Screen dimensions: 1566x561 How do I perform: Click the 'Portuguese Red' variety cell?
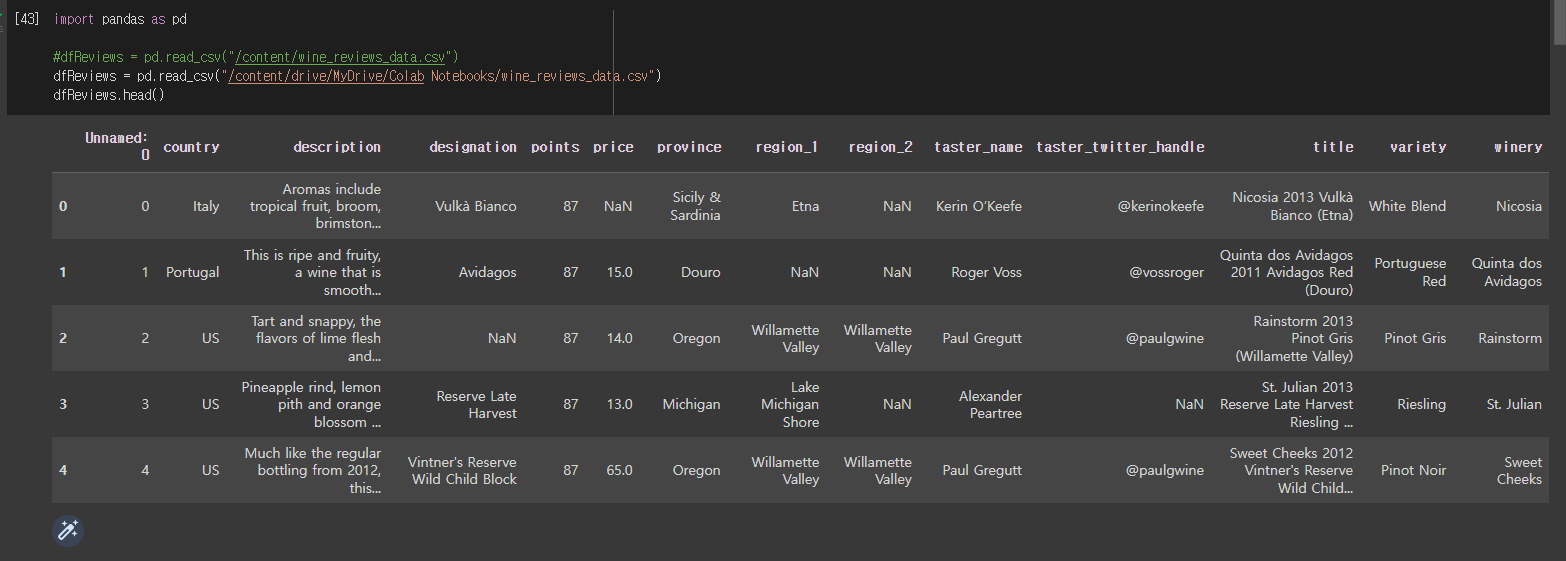[1410, 272]
